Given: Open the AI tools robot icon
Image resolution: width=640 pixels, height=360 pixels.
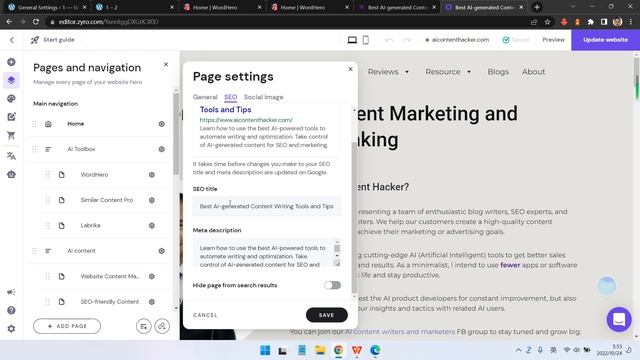Looking at the screenshot, I should click(x=11, y=174).
